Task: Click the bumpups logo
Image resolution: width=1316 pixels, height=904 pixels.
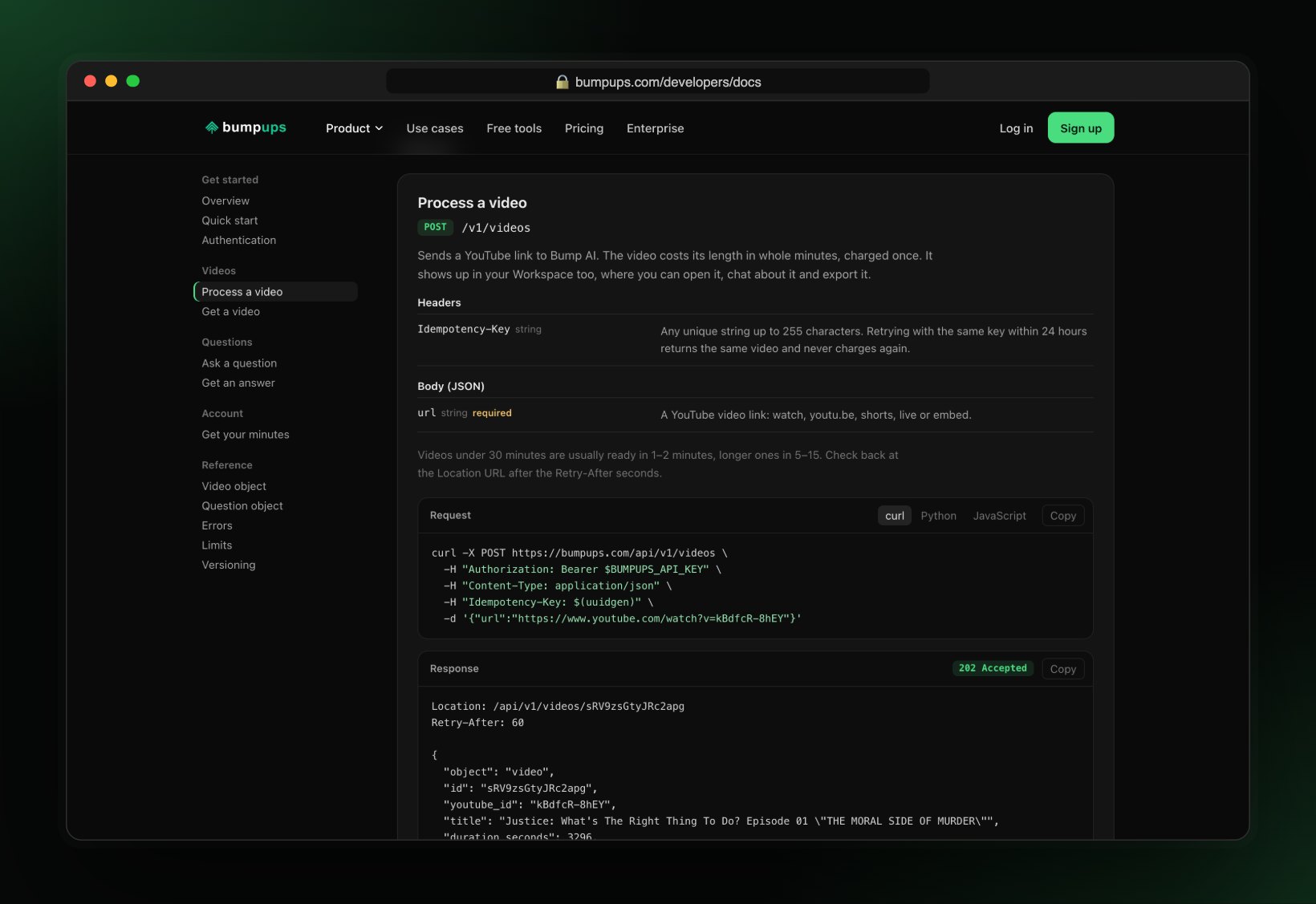Action: (246, 128)
